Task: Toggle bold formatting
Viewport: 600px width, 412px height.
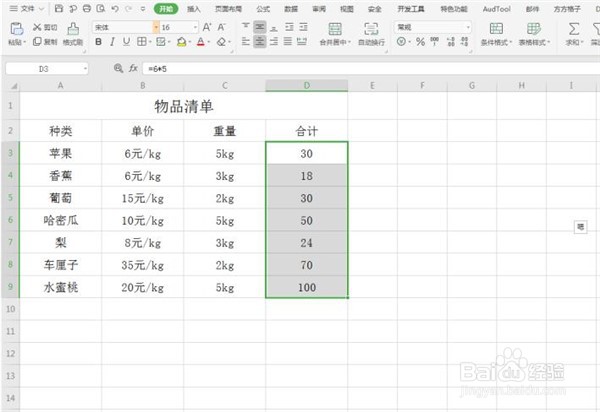Action: [x=98, y=42]
